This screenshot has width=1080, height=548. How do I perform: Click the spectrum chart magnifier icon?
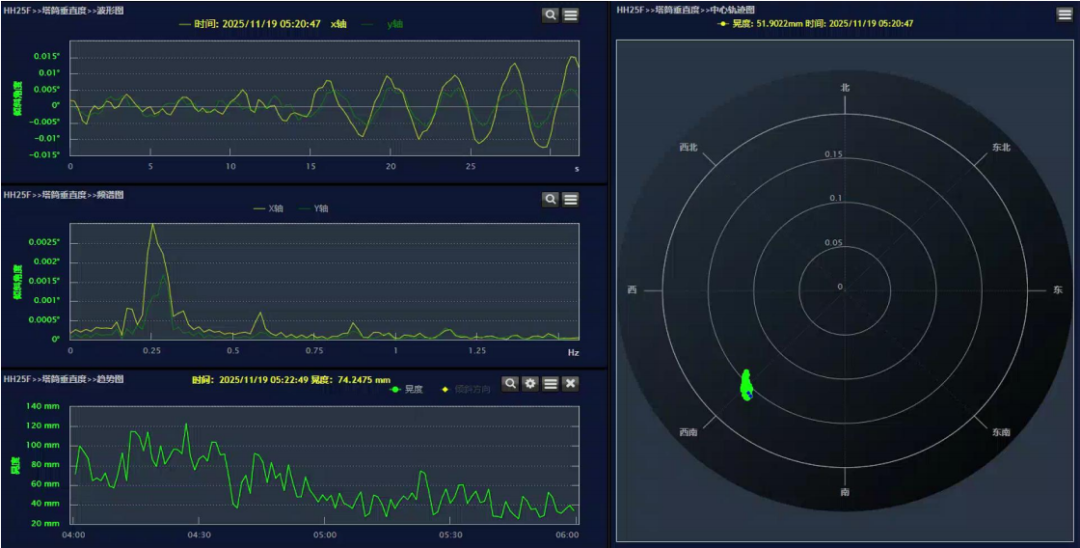click(550, 199)
